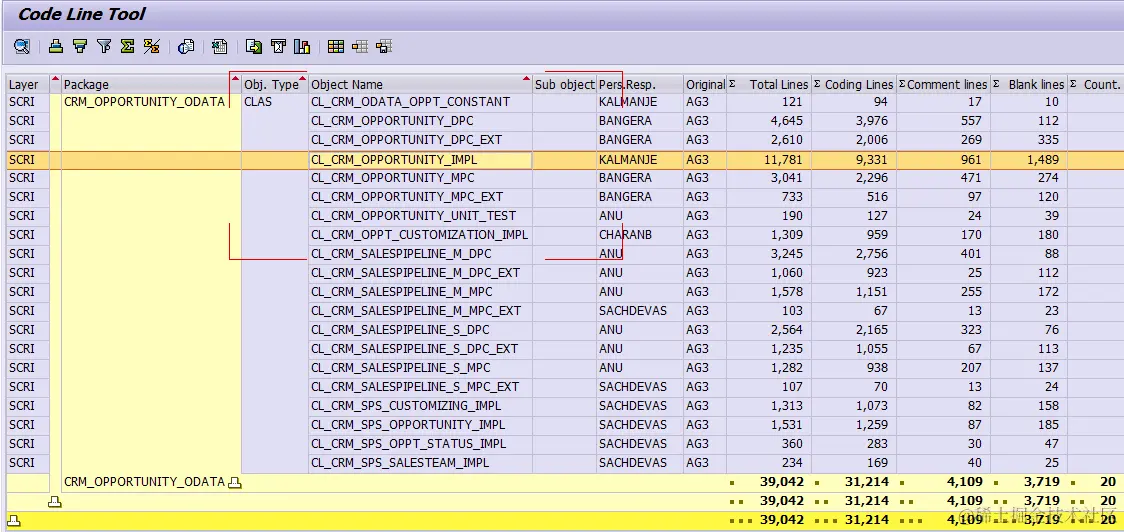Click the 557 comment lines value
1124x532 pixels.
point(943,120)
